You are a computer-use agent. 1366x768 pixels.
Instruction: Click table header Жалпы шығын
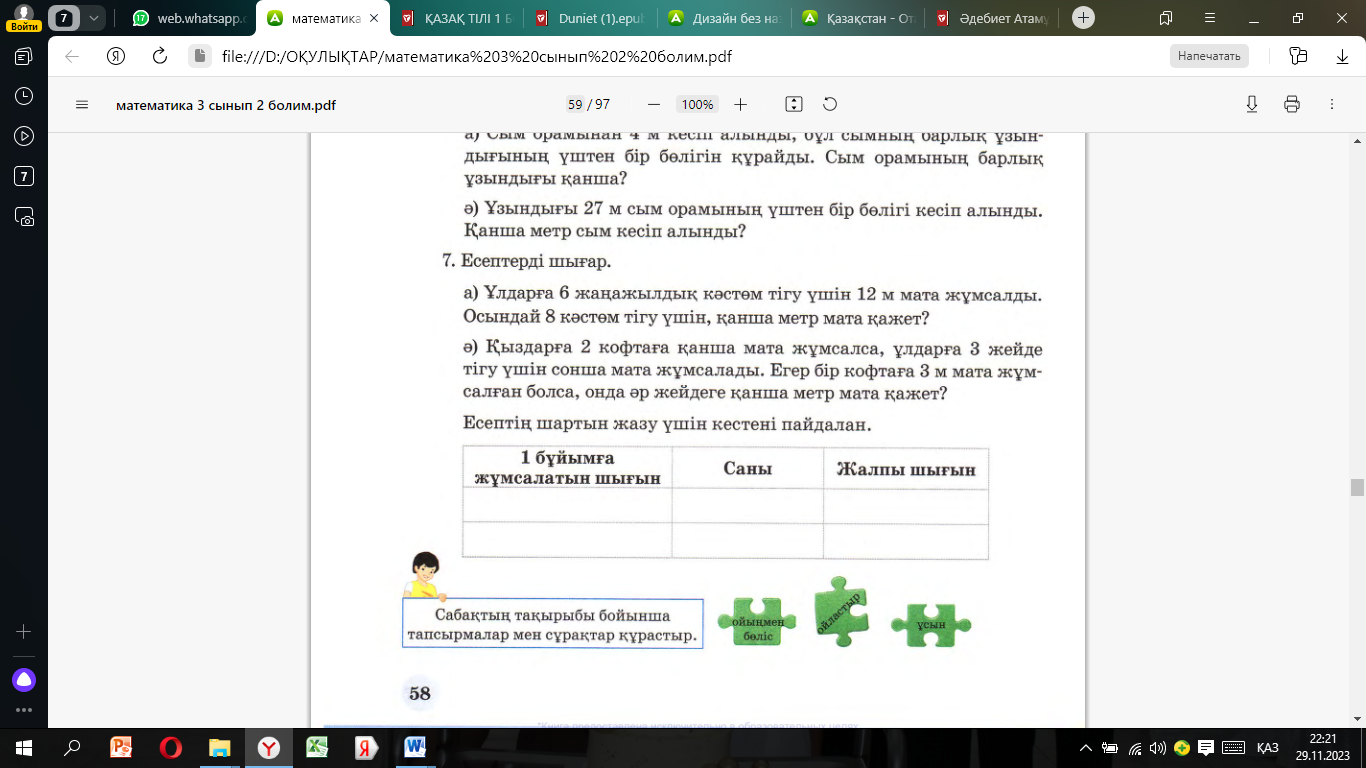click(906, 469)
